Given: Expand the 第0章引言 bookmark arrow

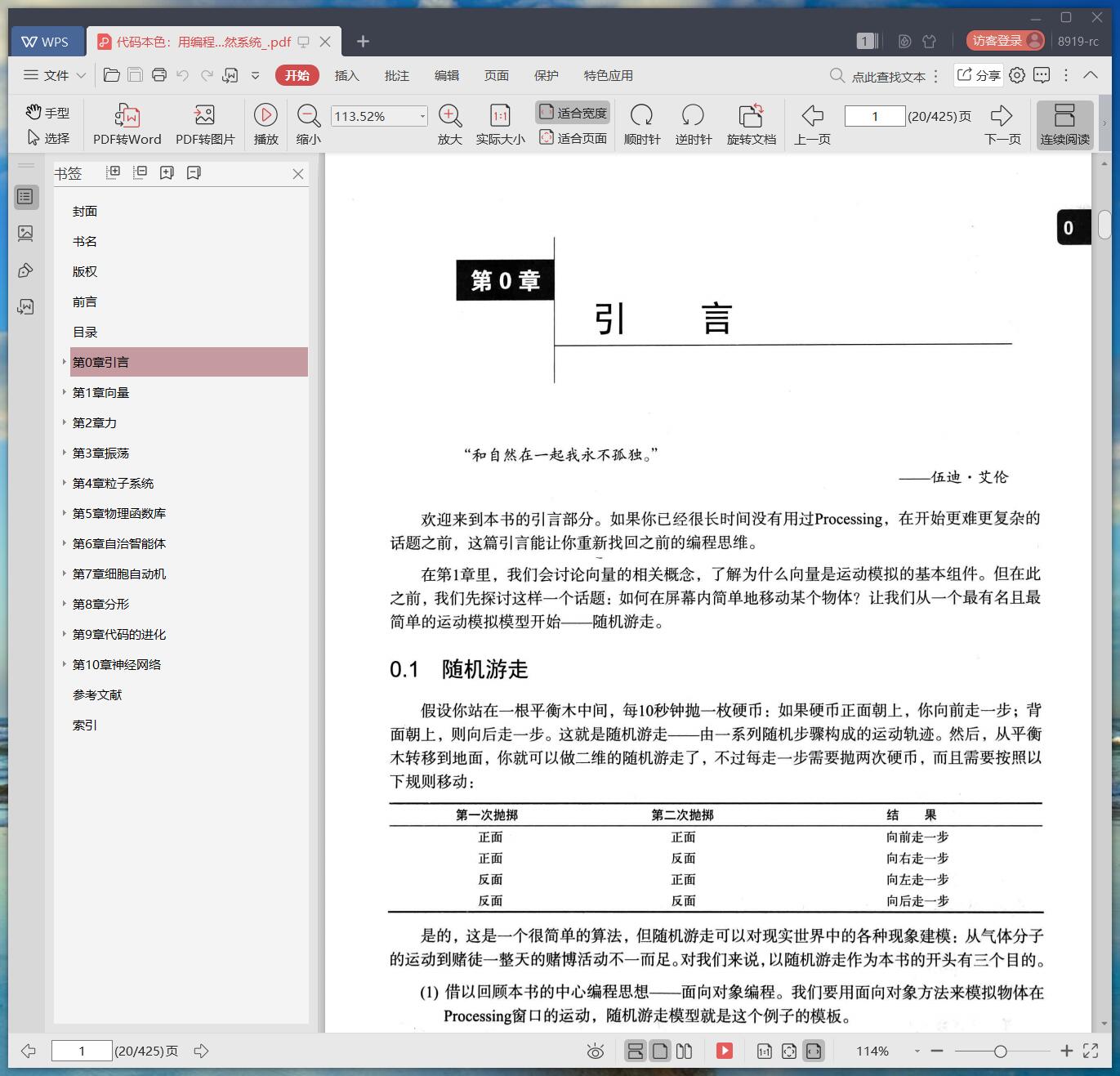Looking at the screenshot, I should (65, 362).
